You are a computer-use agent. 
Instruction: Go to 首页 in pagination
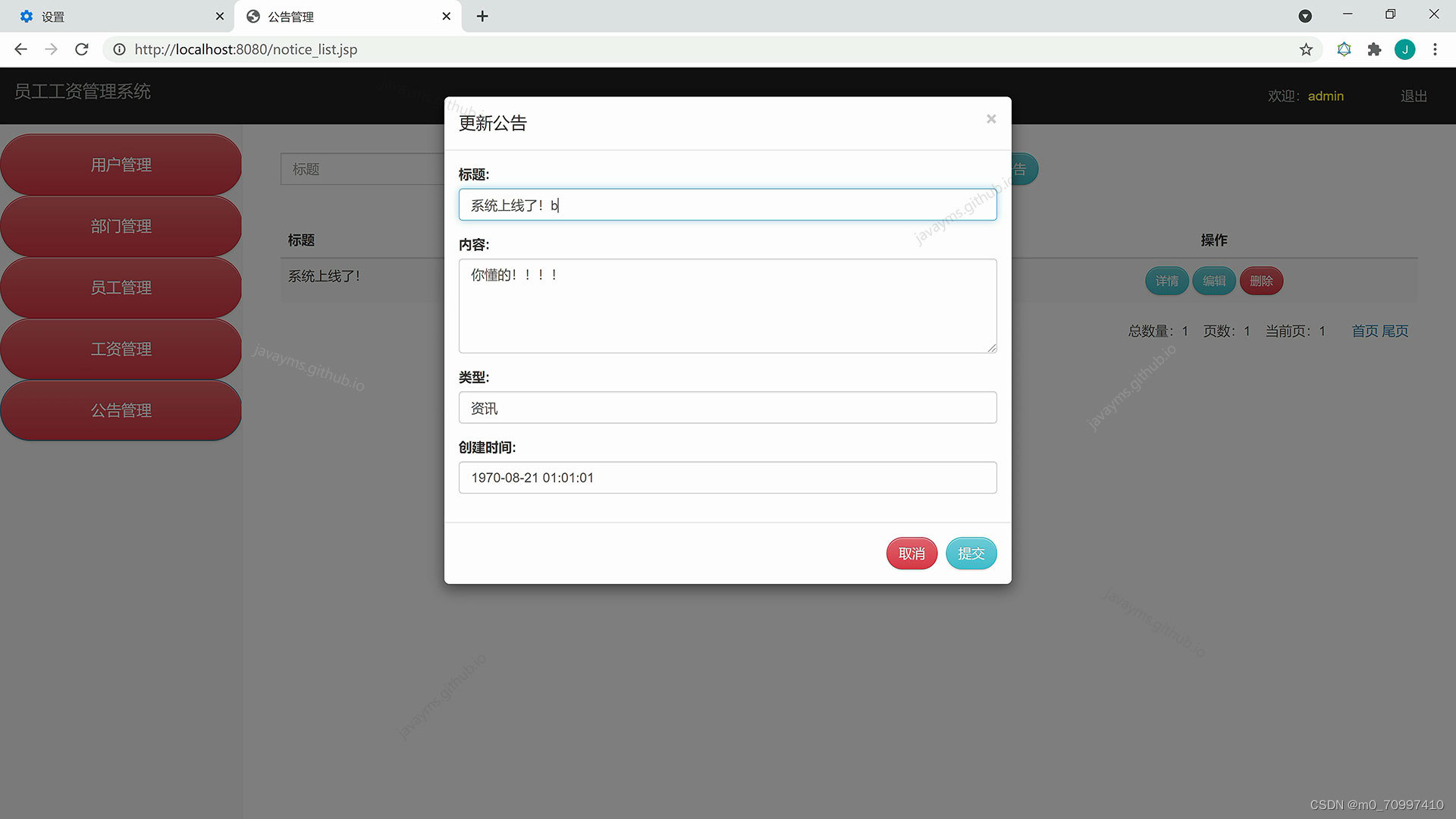[1365, 331]
